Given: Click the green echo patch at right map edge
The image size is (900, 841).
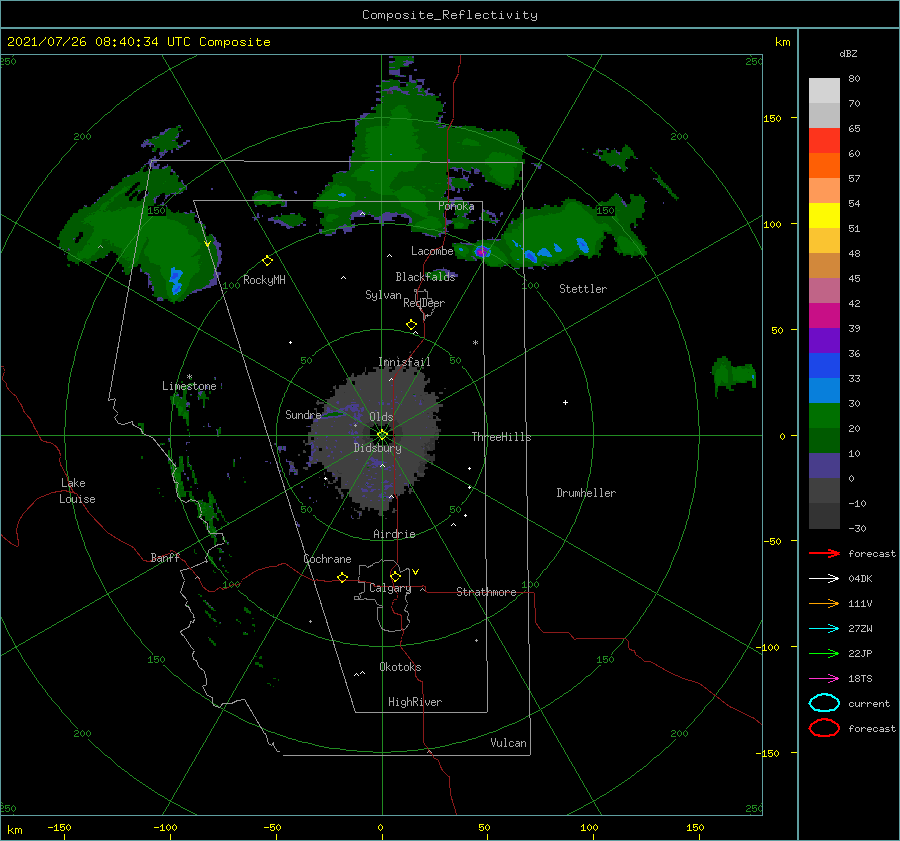Looking at the screenshot, I should pos(734,375).
